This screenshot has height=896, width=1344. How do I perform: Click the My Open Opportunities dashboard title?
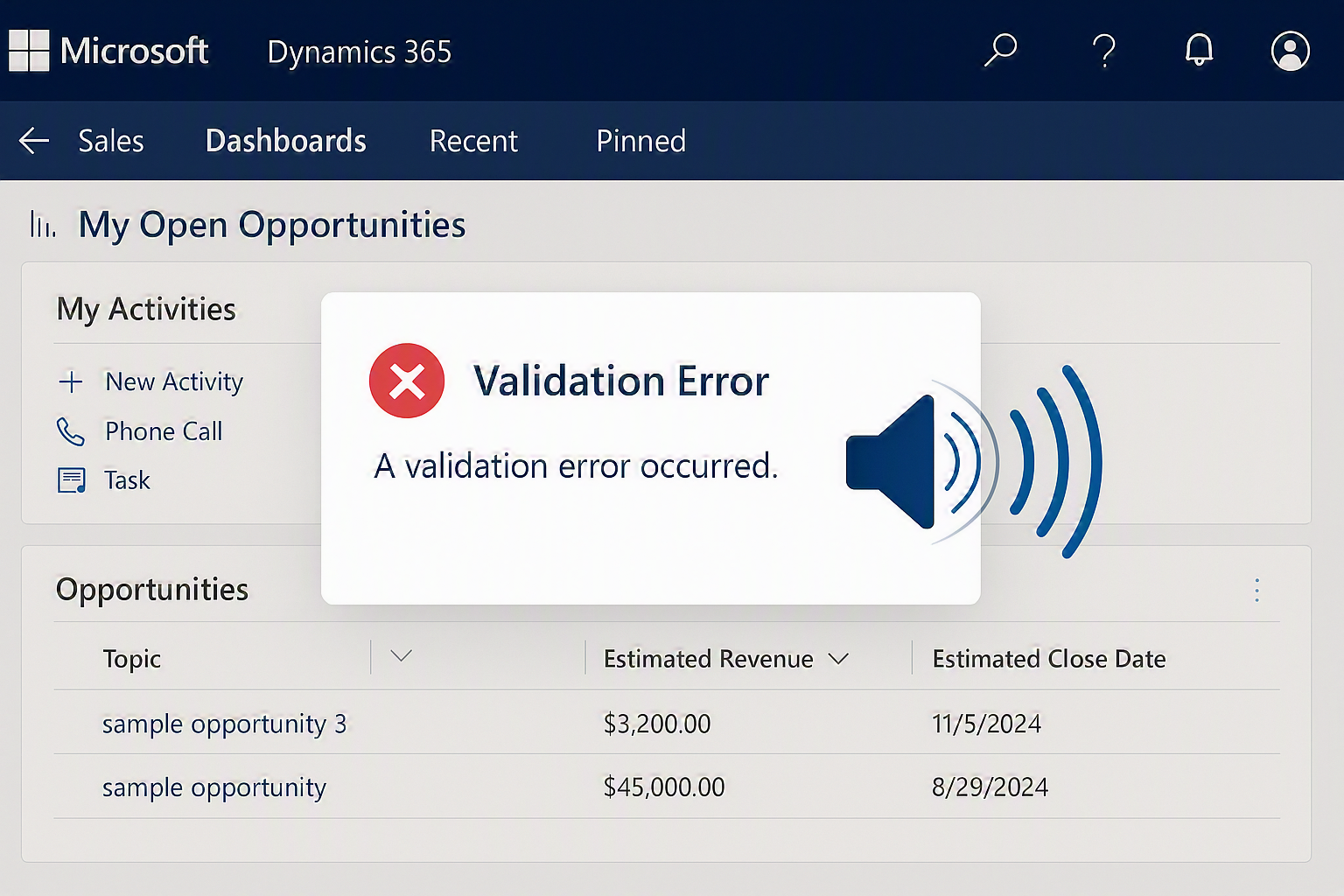pyautogui.click(x=272, y=226)
